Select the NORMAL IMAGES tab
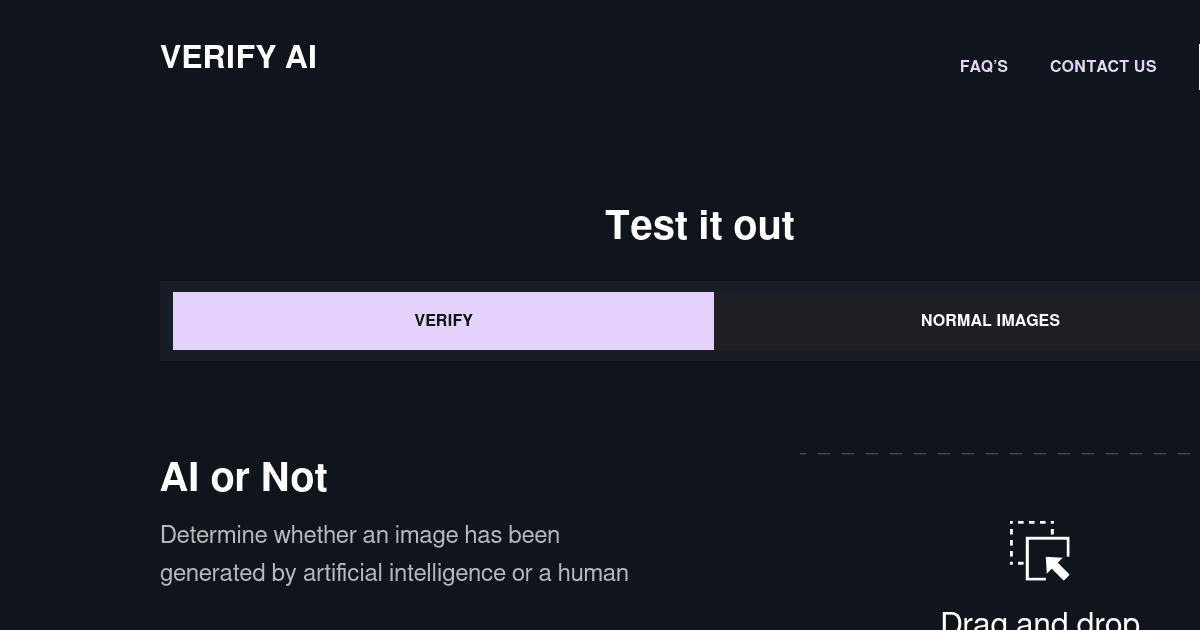The height and width of the screenshot is (630, 1200). click(x=990, y=321)
